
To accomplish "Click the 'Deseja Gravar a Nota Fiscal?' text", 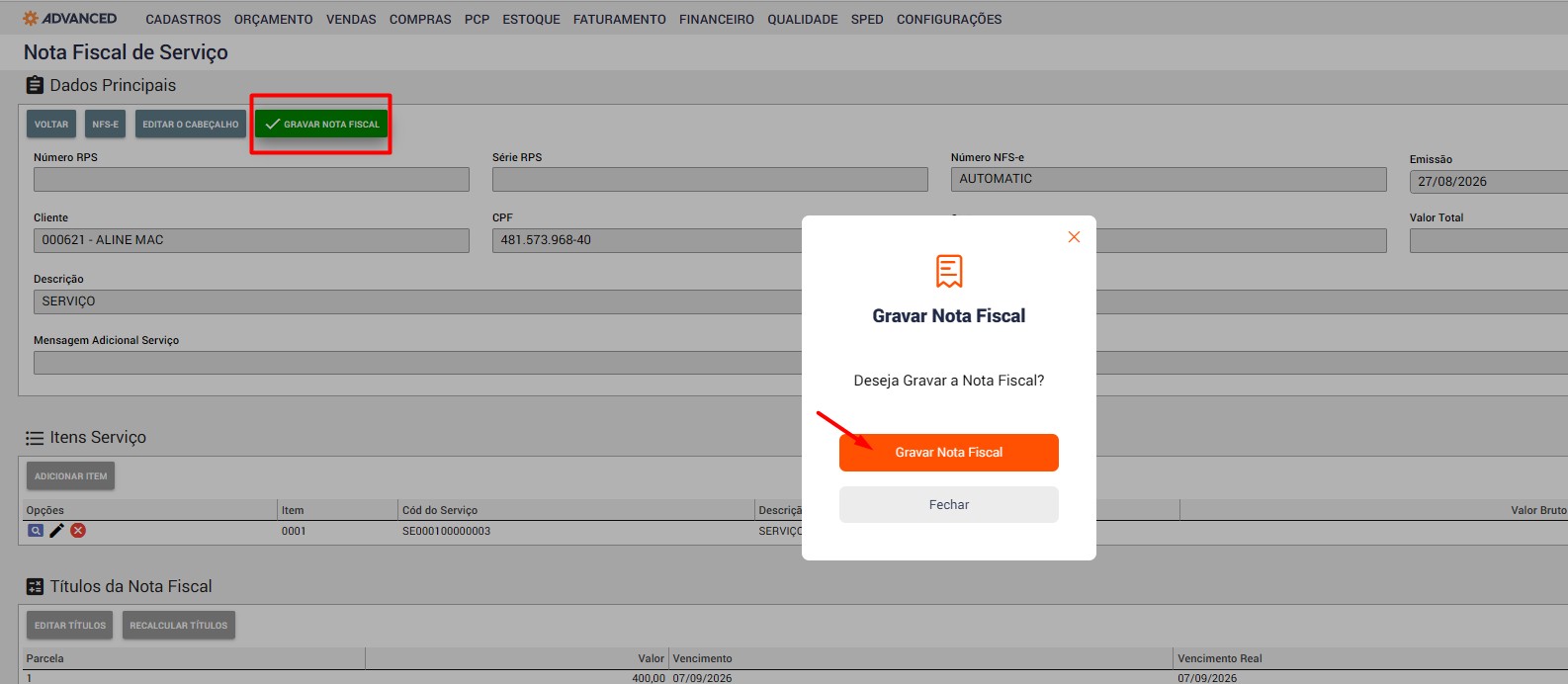I will point(949,381).
